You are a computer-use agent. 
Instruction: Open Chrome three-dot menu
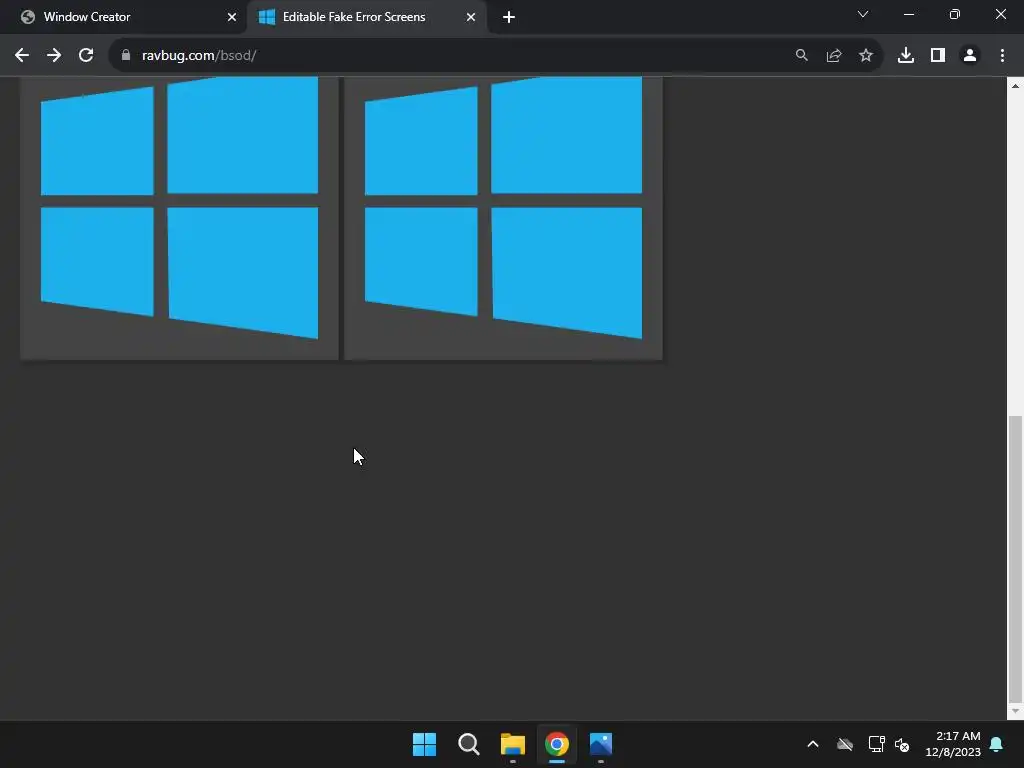pyautogui.click(x=1002, y=56)
